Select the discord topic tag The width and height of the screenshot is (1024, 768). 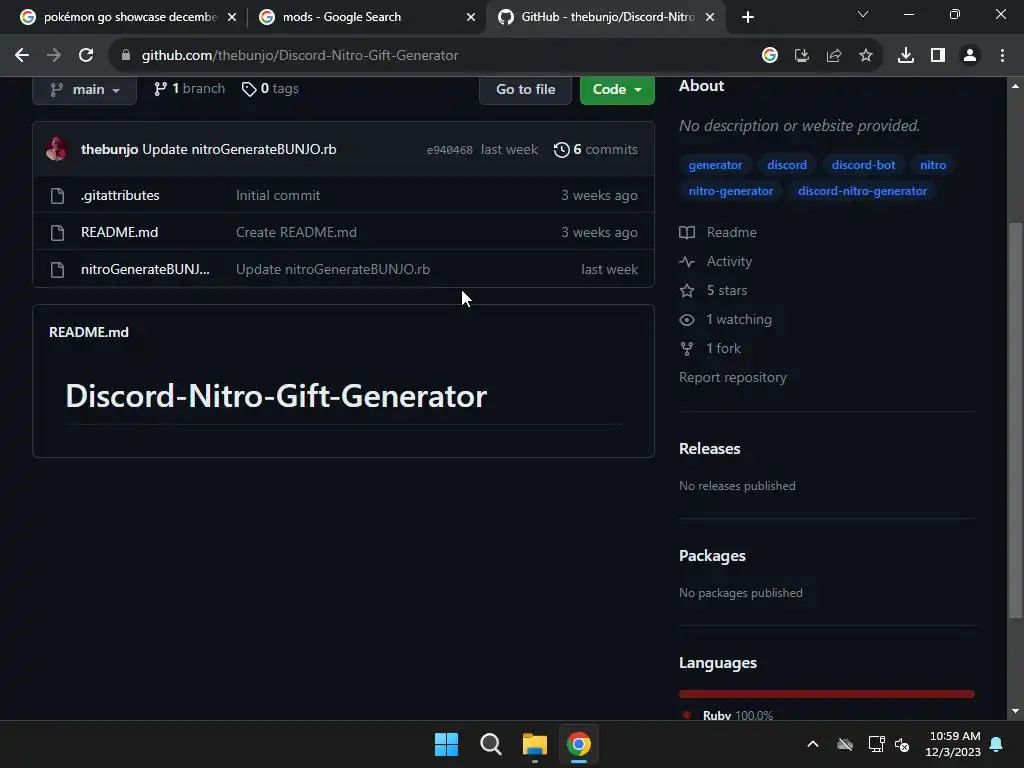(x=787, y=165)
